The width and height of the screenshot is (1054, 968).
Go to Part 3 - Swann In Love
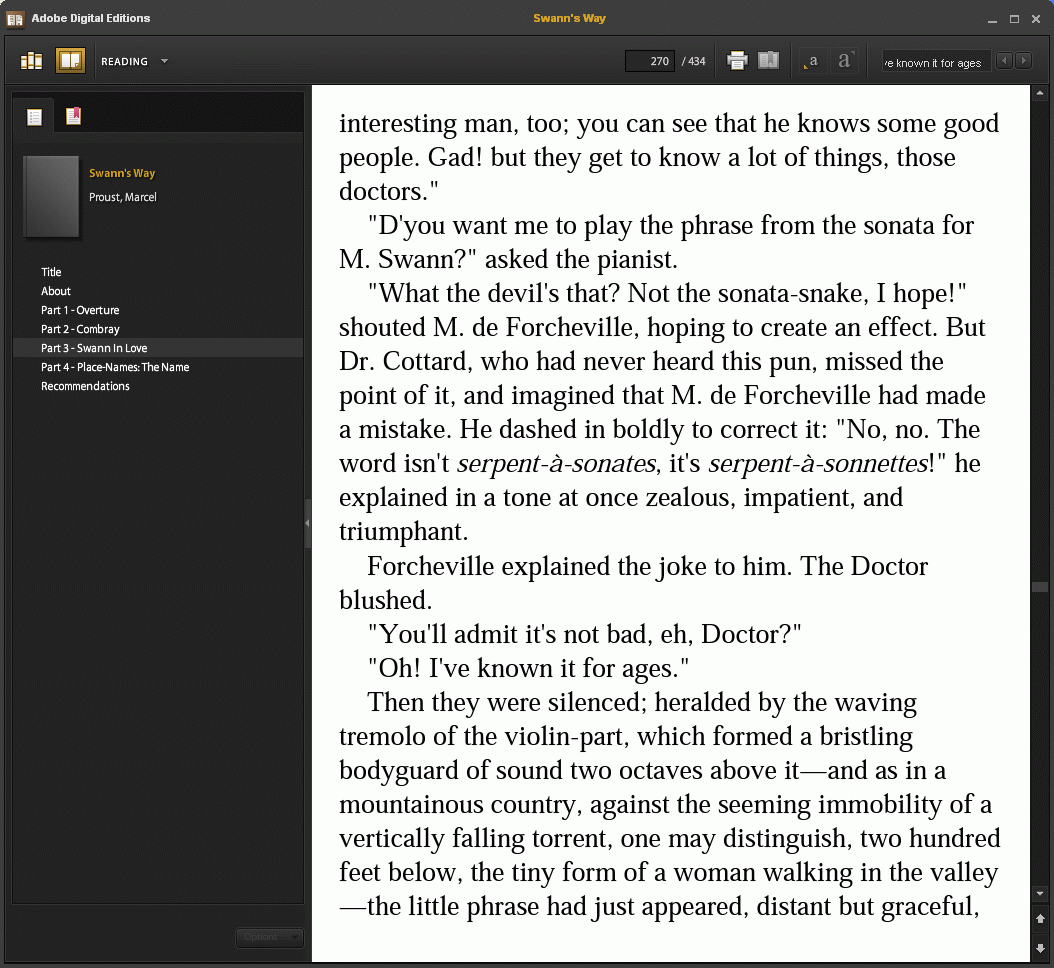click(157, 348)
